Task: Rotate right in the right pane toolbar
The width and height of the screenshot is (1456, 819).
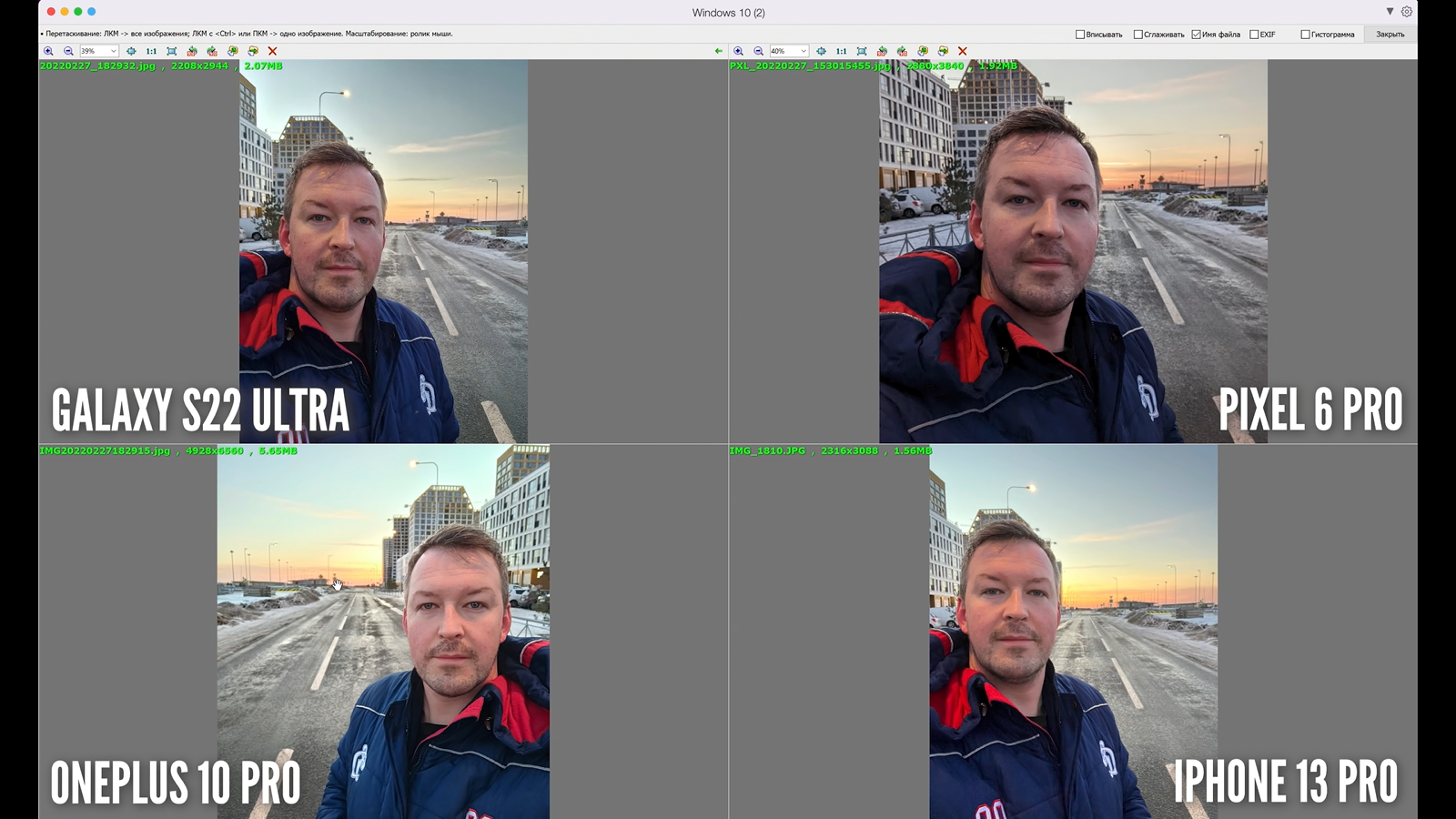Action: [x=902, y=51]
